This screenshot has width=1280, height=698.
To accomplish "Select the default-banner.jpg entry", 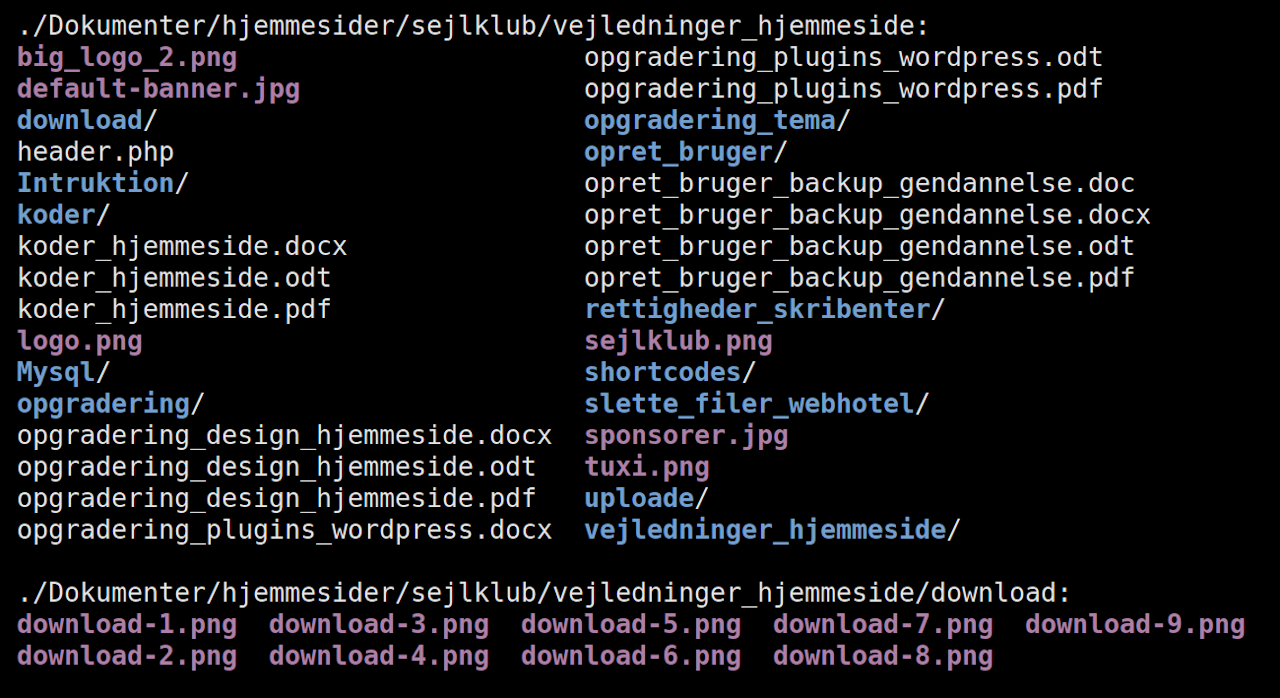I will [x=158, y=89].
